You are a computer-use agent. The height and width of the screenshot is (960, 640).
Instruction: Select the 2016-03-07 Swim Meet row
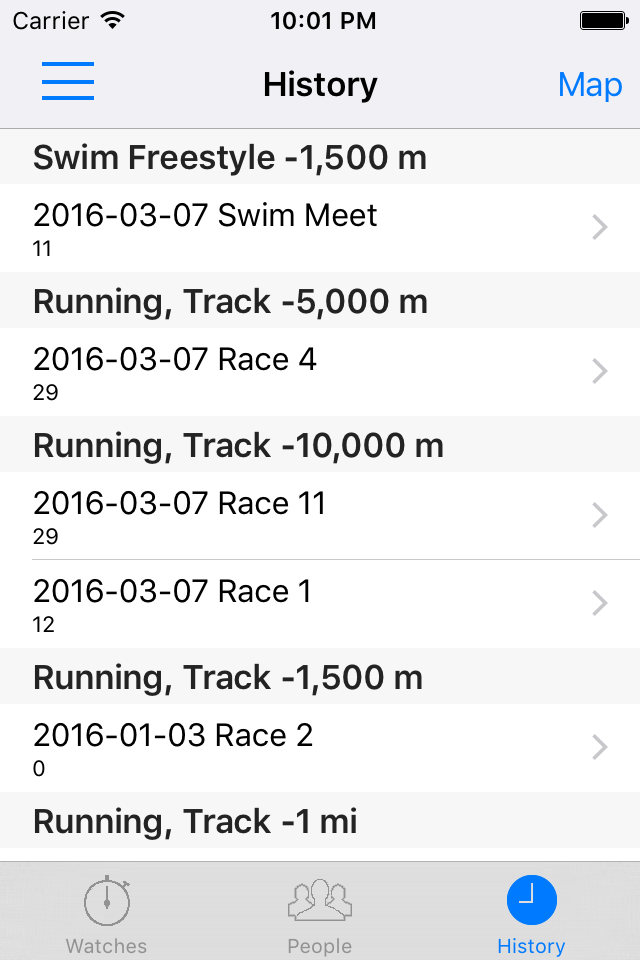click(x=320, y=228)
